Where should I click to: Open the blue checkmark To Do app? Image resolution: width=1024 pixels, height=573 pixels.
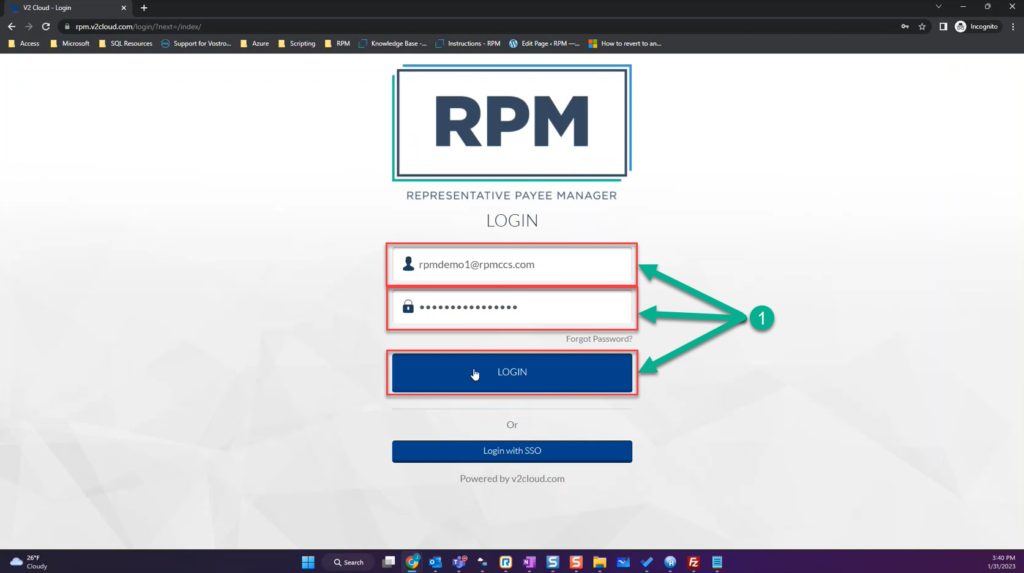click(x=647, y=562)
